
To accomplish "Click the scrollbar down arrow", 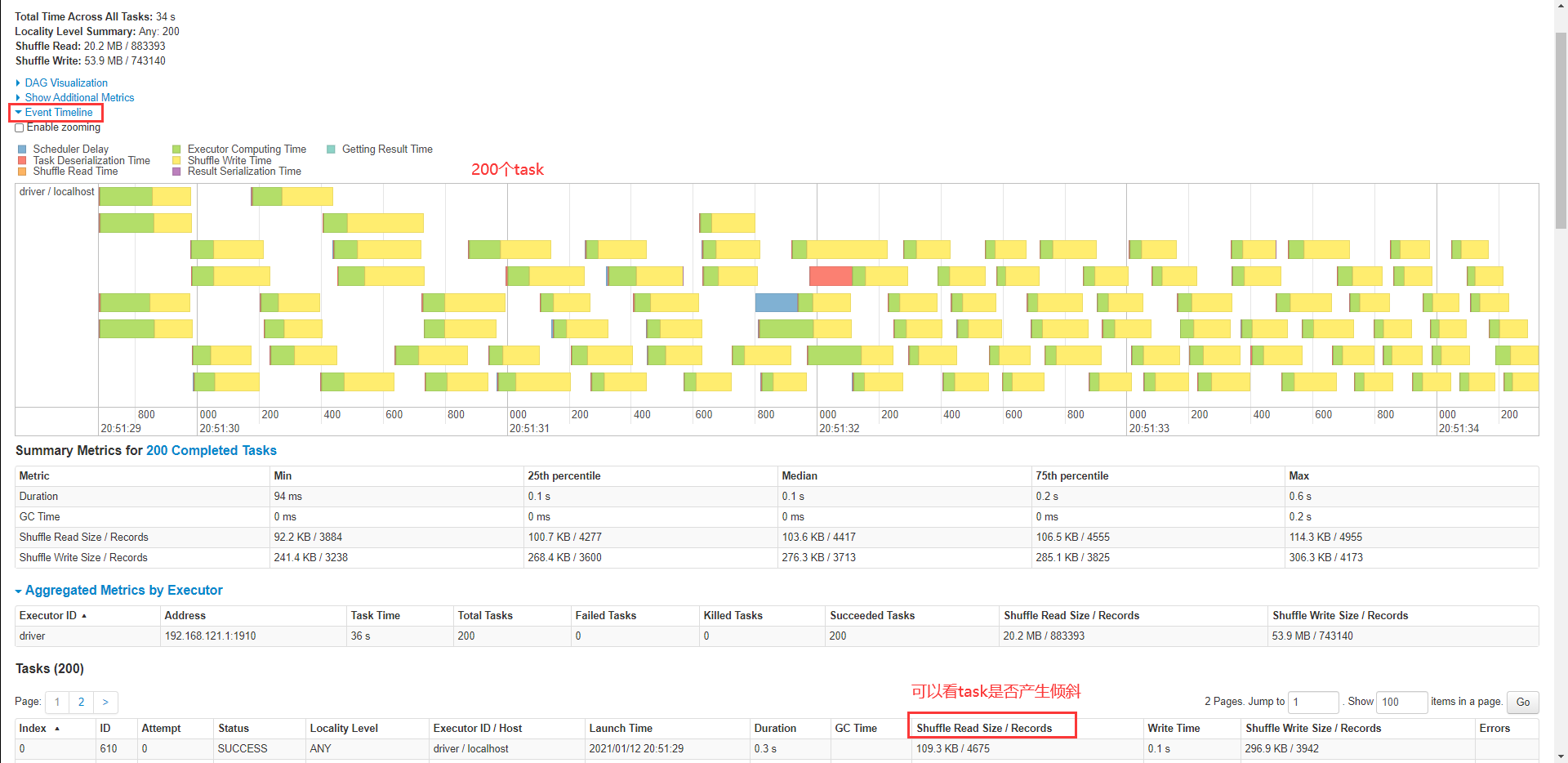I will pos(1561,756).
